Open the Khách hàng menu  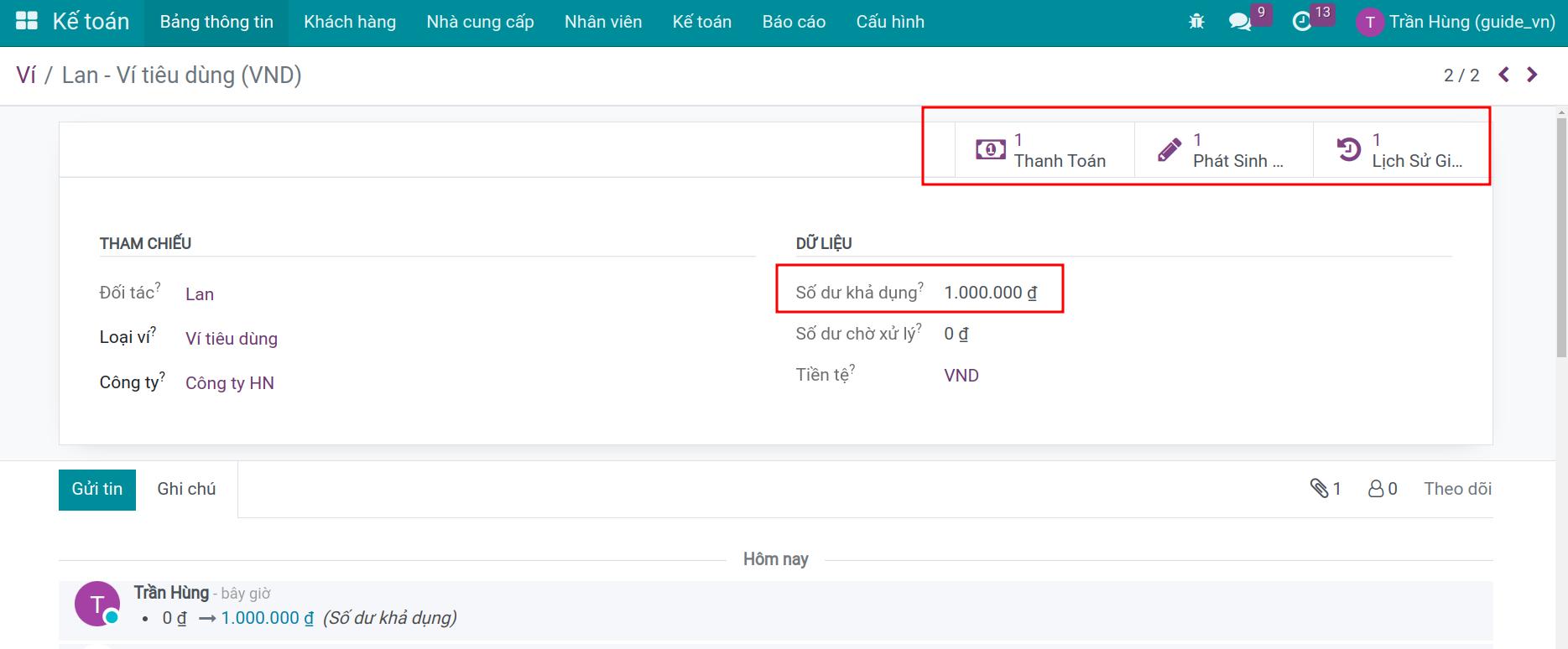click(350, 22)
